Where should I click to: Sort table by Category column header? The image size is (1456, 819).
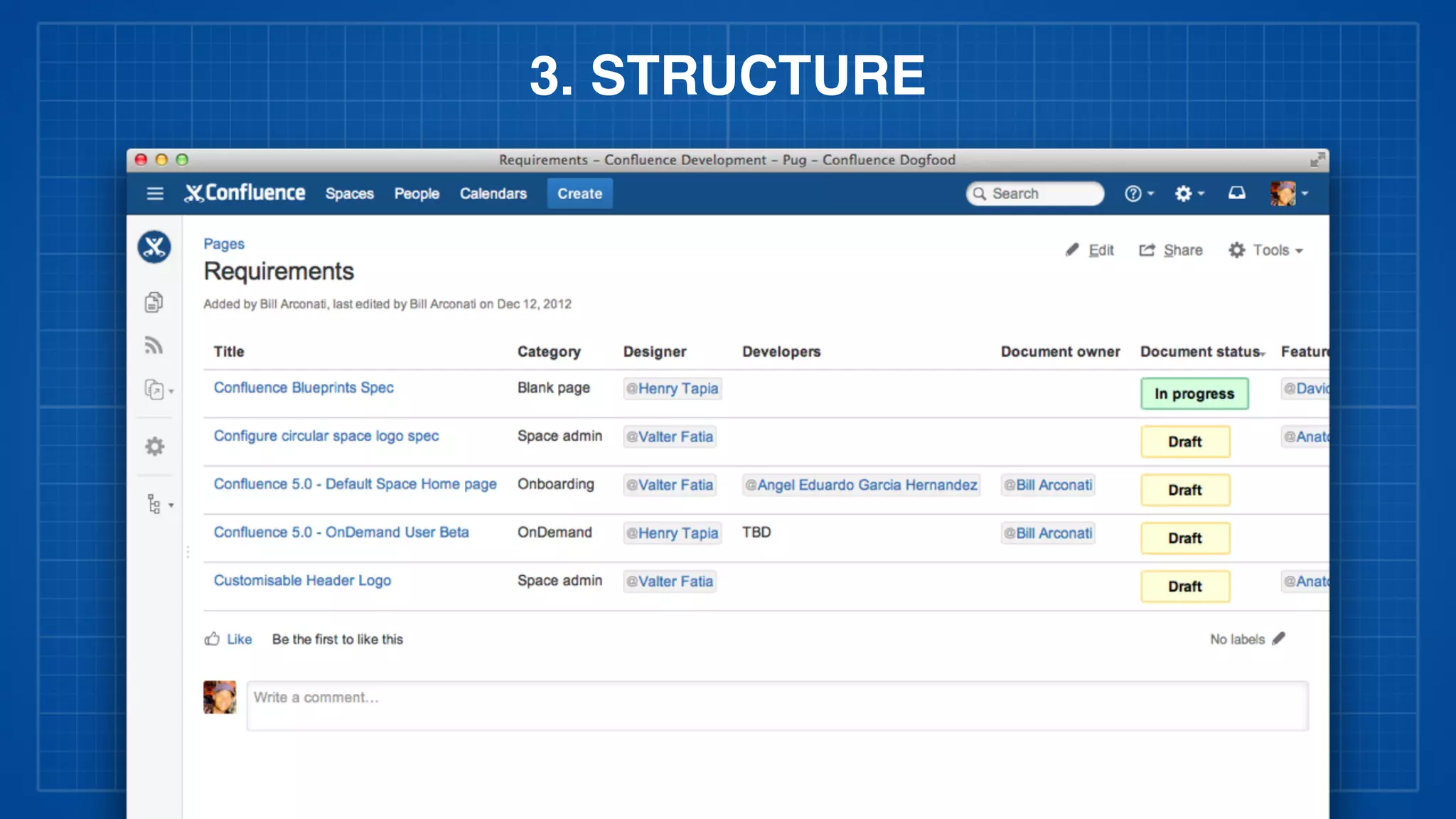(x=549, y=351)
